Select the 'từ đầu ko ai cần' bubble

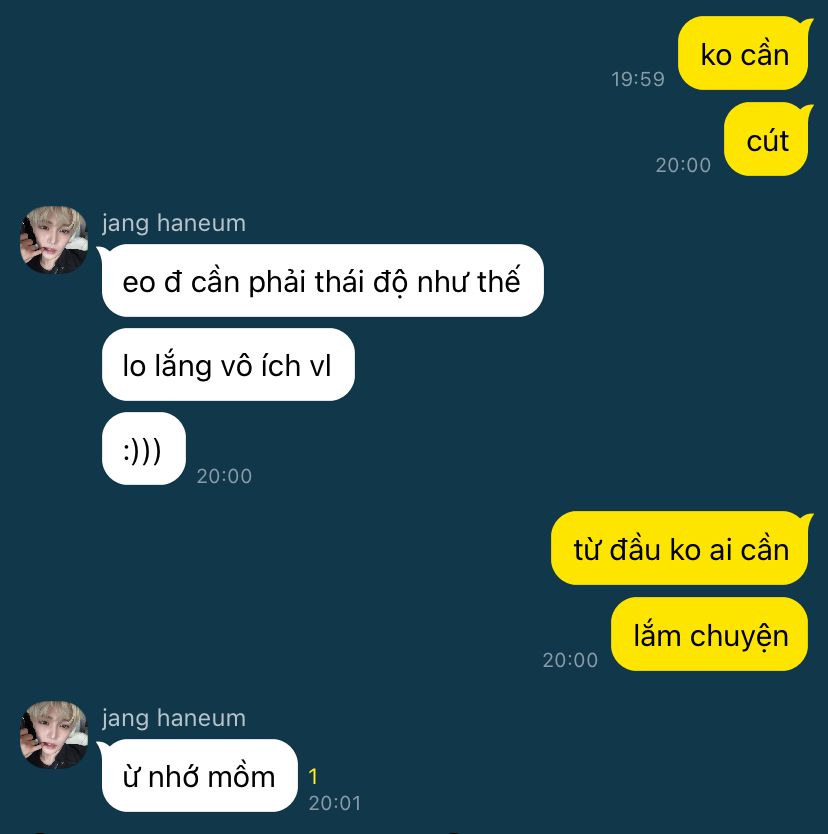[681, 548]
